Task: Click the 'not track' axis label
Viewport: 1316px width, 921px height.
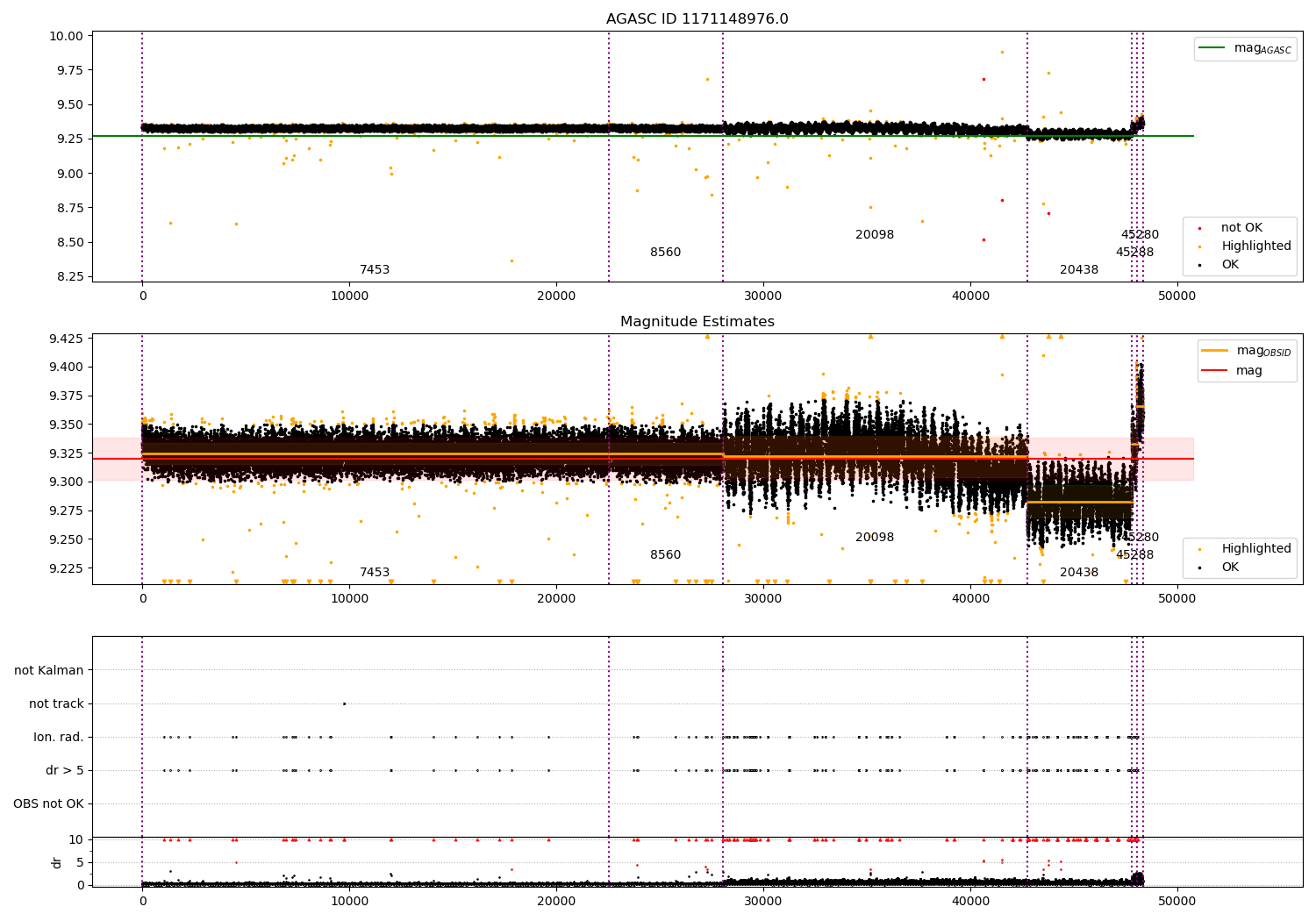Action: pyautogui.click(x=56, y=703)
